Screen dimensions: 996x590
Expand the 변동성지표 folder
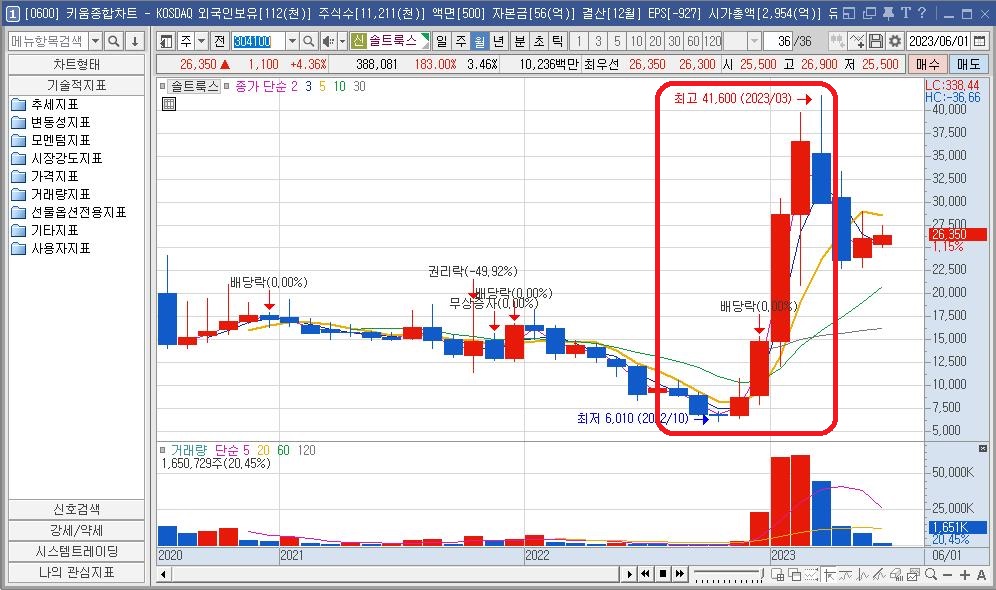click(51, 122)
